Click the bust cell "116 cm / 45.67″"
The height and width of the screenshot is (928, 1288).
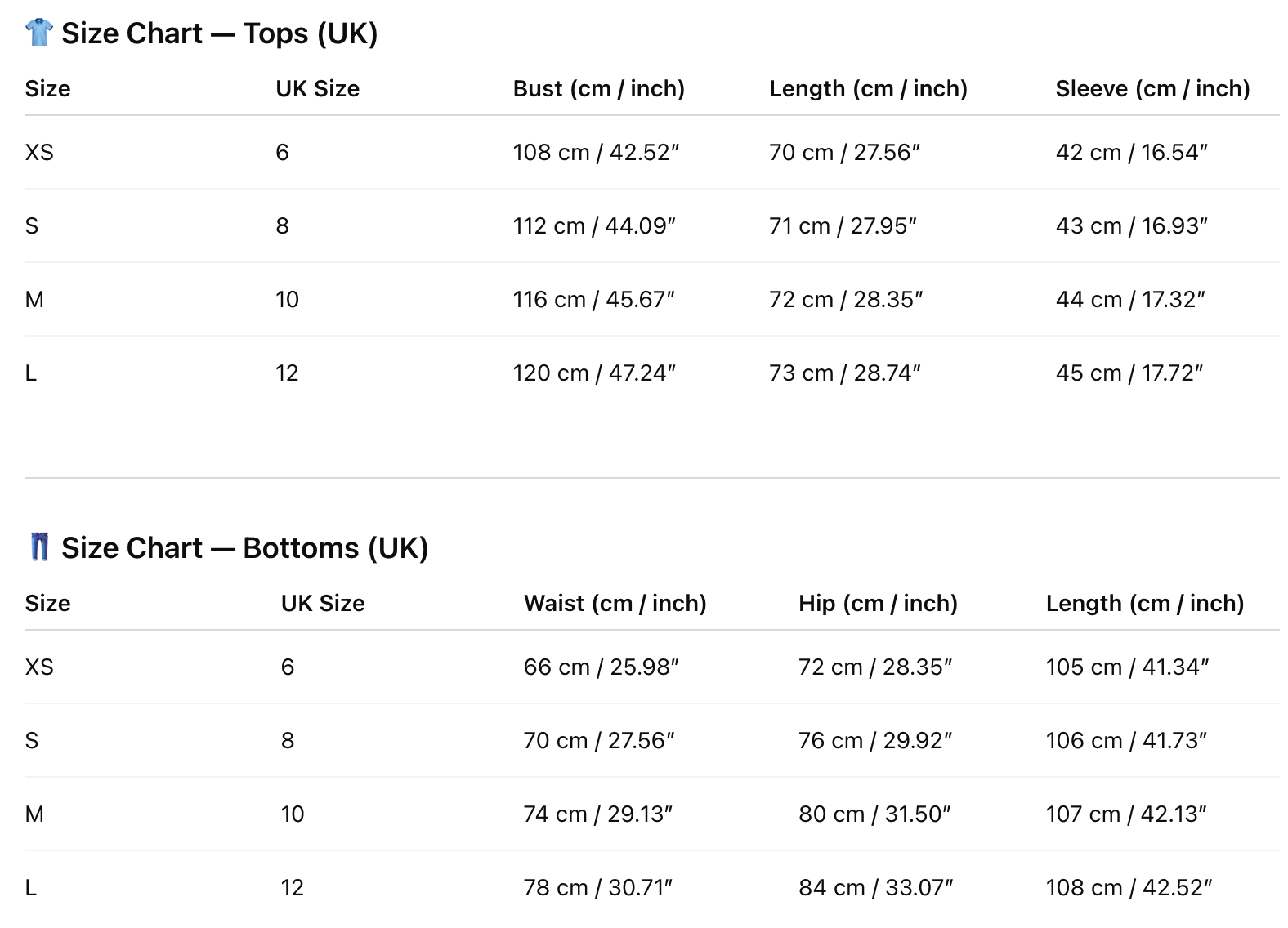point(593,300)
